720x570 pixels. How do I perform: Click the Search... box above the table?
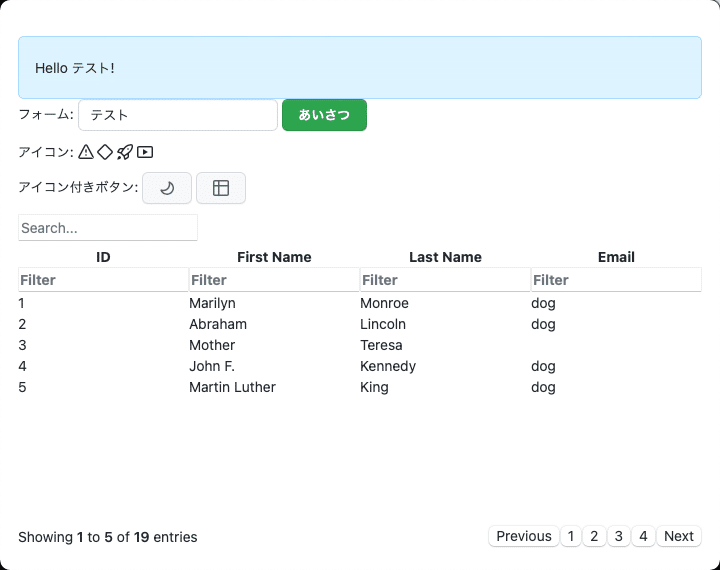pos(108,228)
